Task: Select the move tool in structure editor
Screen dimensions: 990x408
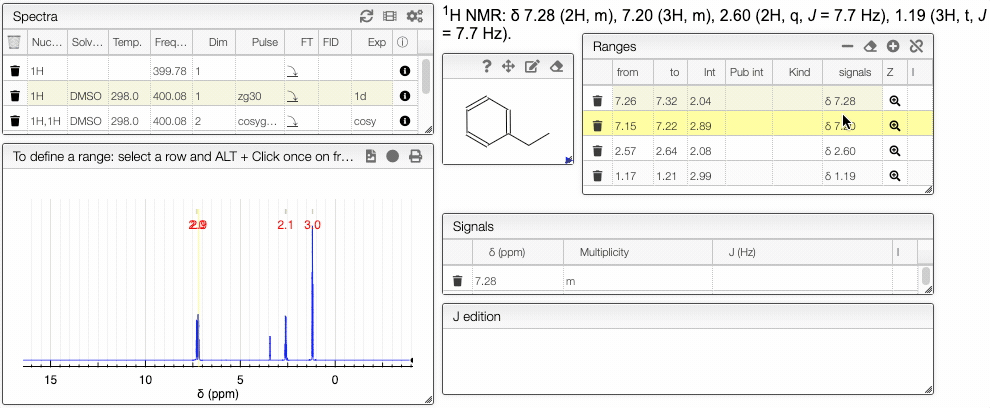Action: [x=508, y=66]
